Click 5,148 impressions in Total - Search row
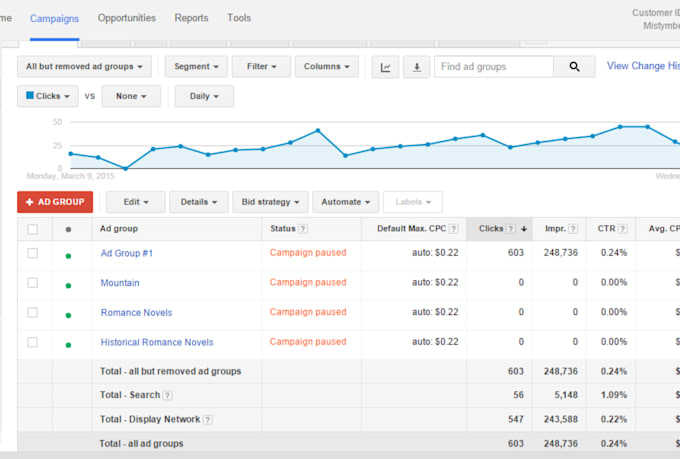The height and width of the screenshot is (459, 680). click(566, 395)
